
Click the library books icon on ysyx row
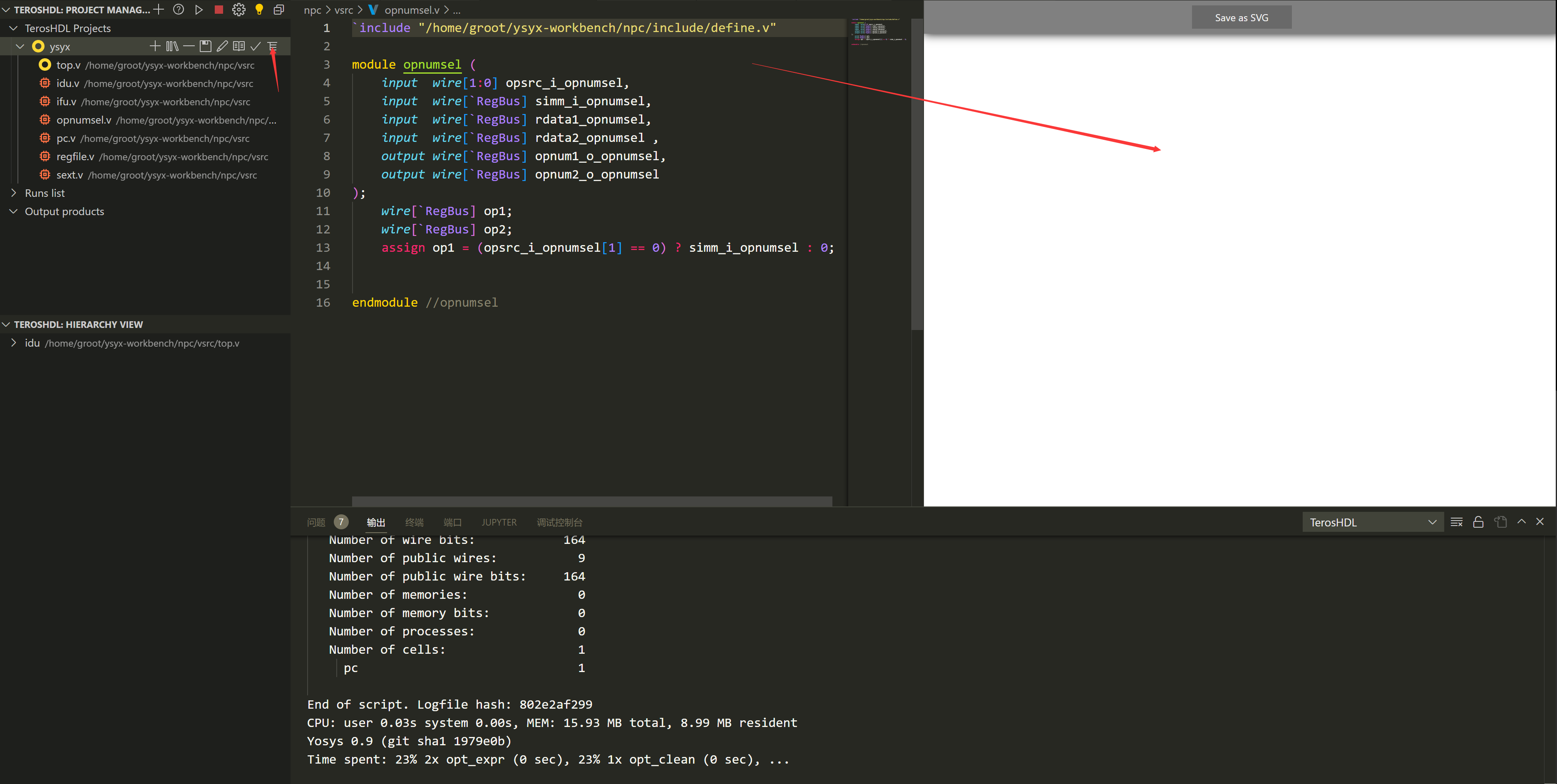[x=172, y=46]
